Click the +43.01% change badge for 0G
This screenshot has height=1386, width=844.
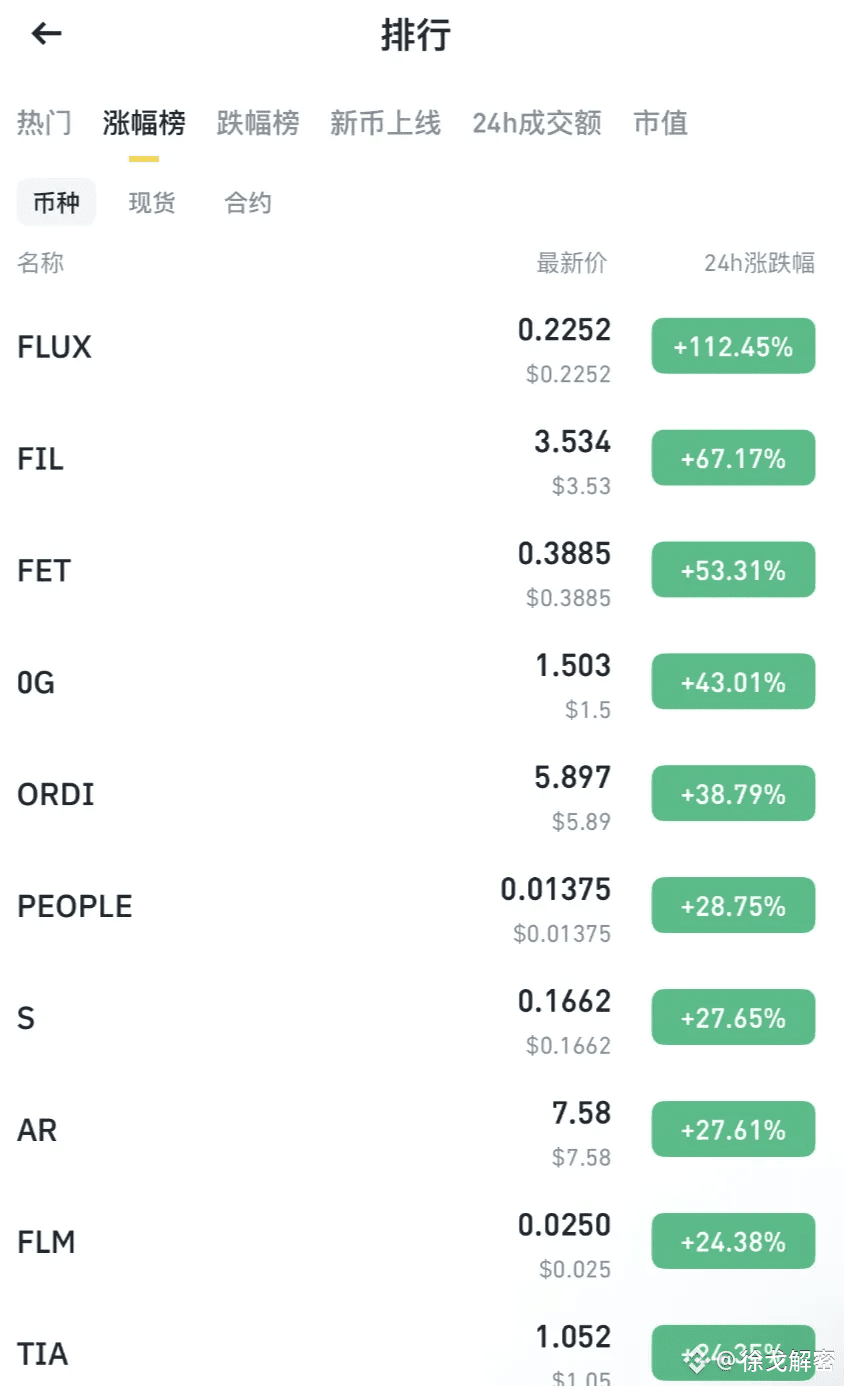[733, 682]
